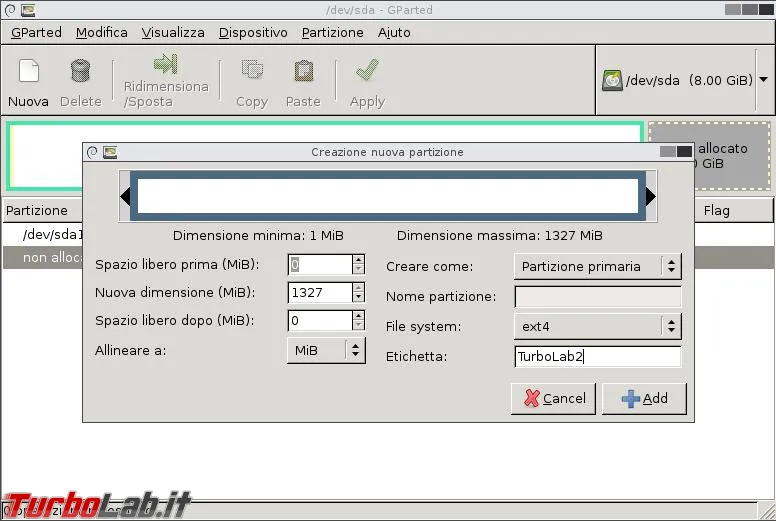
Task: Open the Dispositivo menu
Action: 253,33
